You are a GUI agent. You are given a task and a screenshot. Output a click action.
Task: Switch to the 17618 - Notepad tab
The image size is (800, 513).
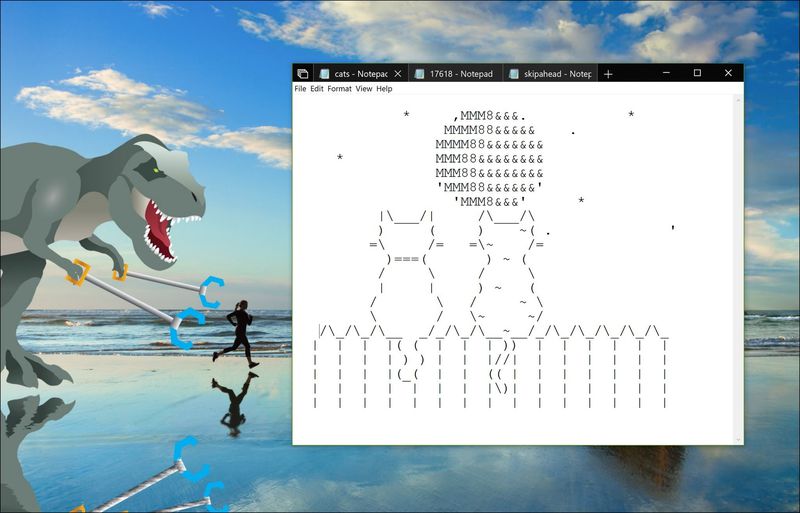pyautogui.click(x=460, y=74)
